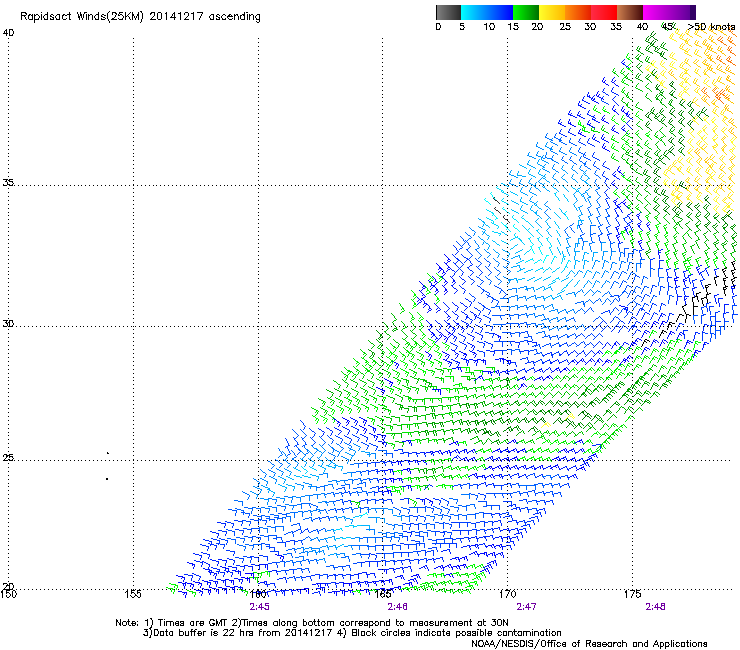The height and width of the screenshot is (650, 740).
Task: Click the purple overpass time '2:45'
Action: pos(260,607)
